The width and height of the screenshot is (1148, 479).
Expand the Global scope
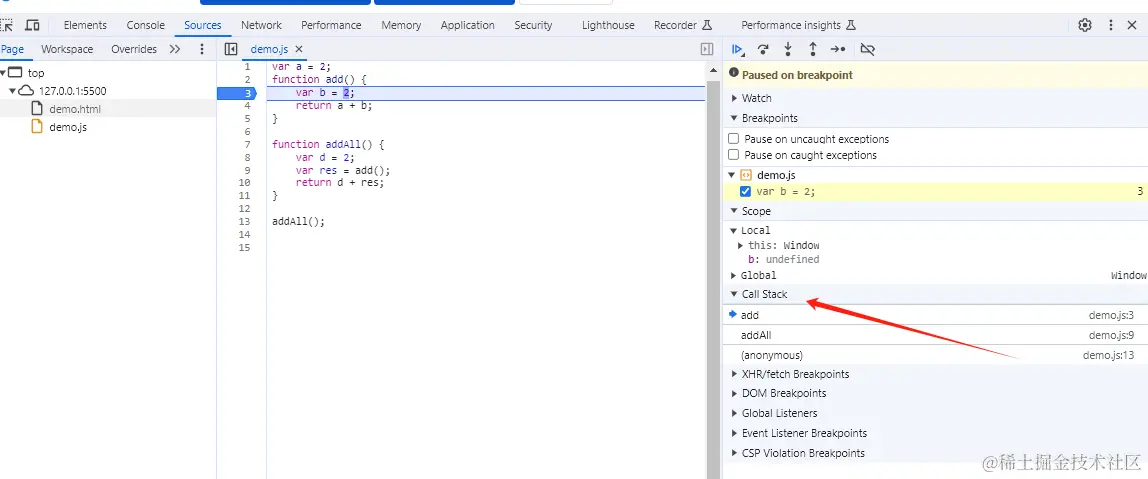pyautogui.click(x=734, y=275)
